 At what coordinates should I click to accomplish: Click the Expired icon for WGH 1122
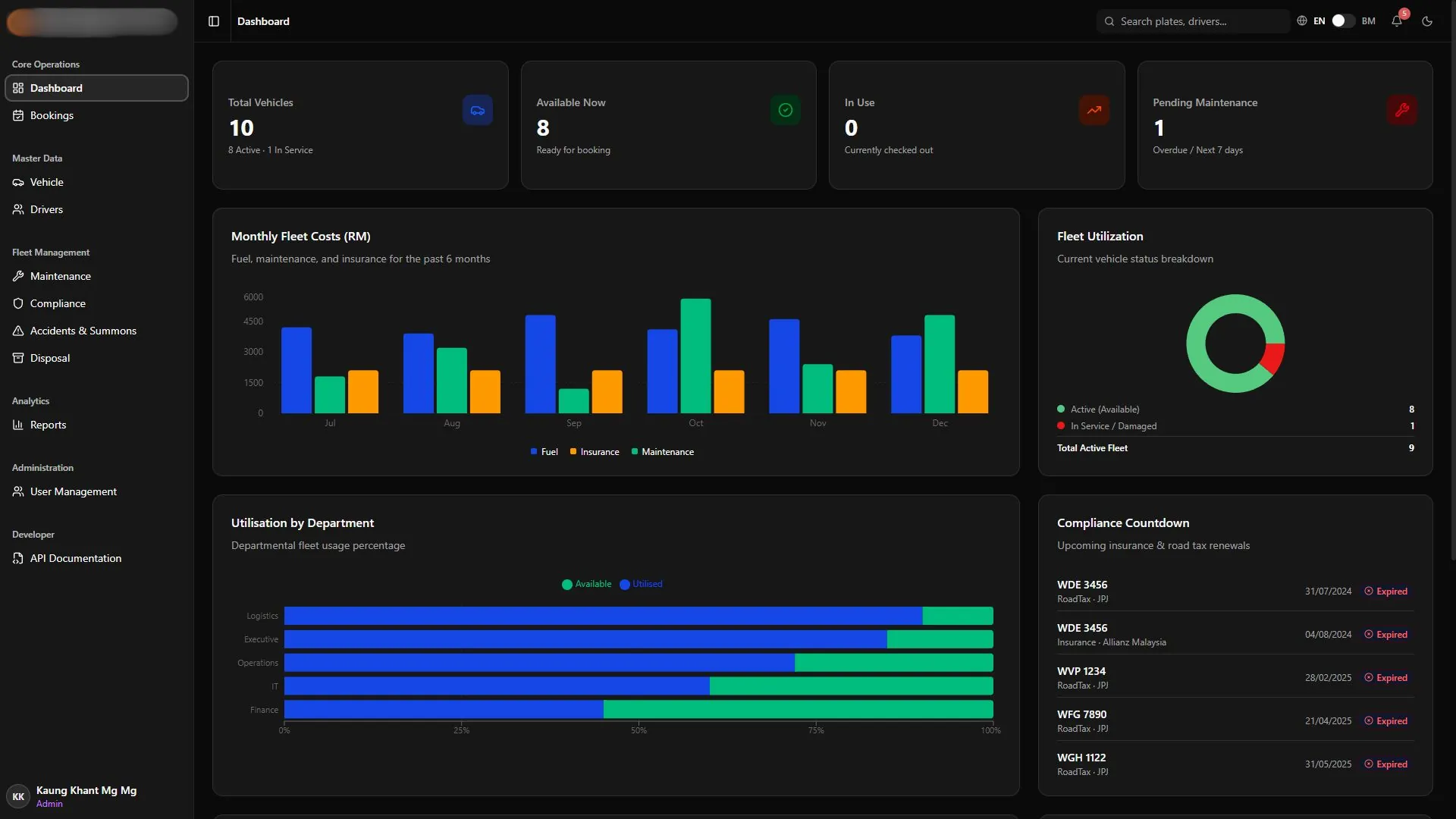[x=1369, y=764]
